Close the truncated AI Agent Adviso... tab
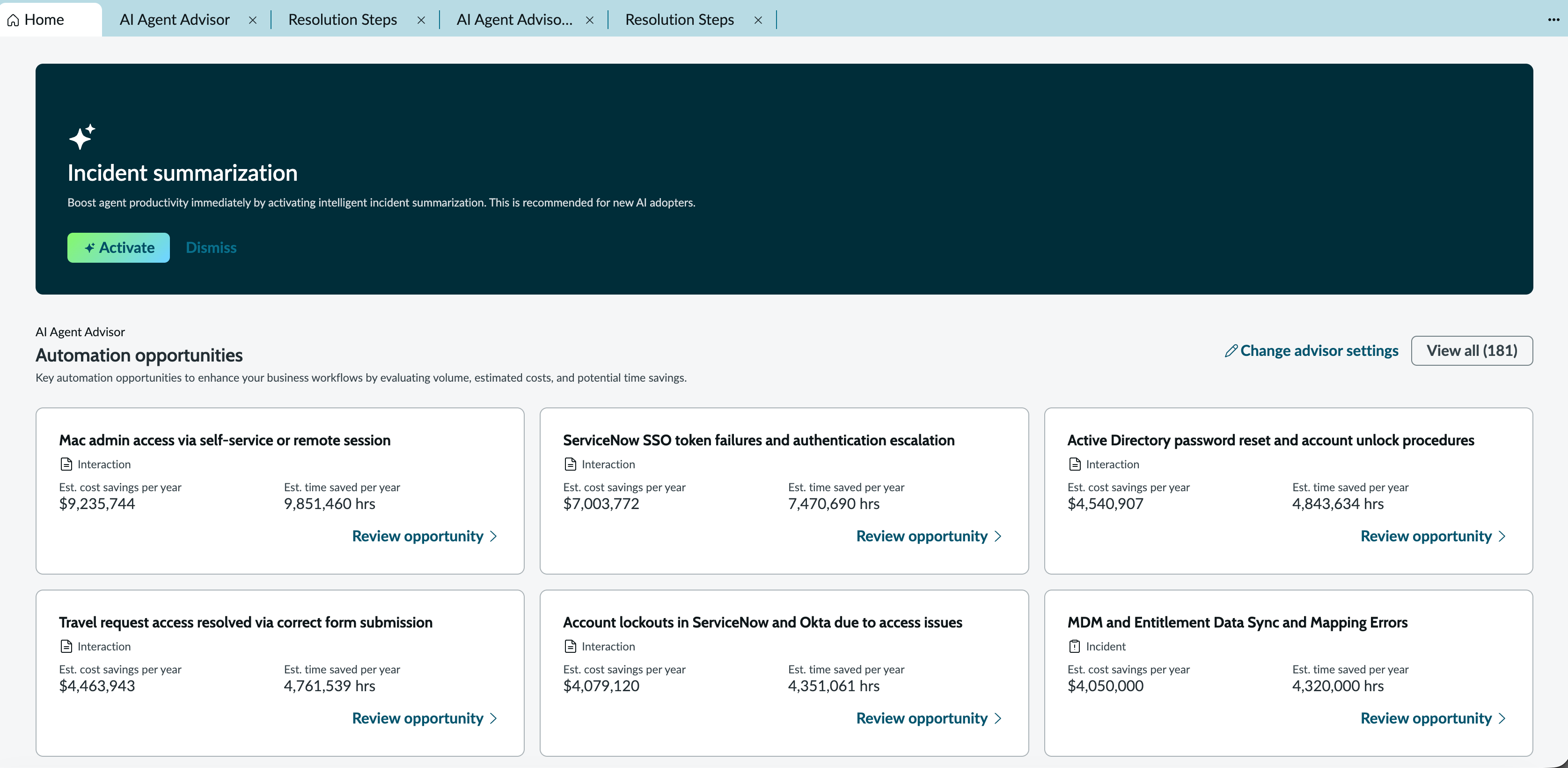Screen dimensions: 1568x768 pos(590,20)
